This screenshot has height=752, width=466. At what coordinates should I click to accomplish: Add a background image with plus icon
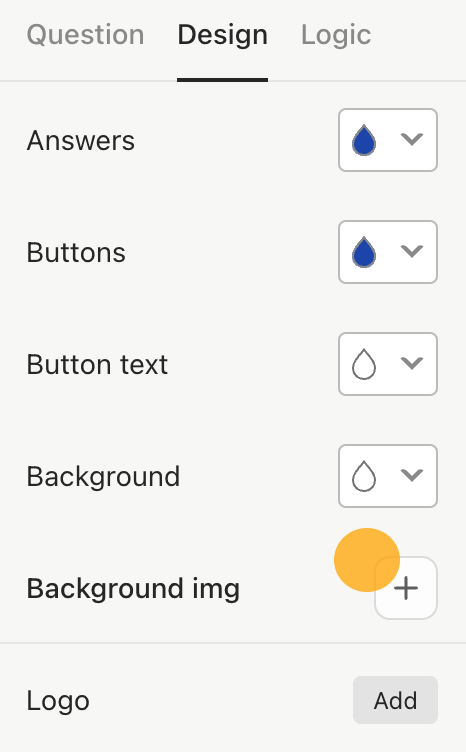click(x=406, y=588)
